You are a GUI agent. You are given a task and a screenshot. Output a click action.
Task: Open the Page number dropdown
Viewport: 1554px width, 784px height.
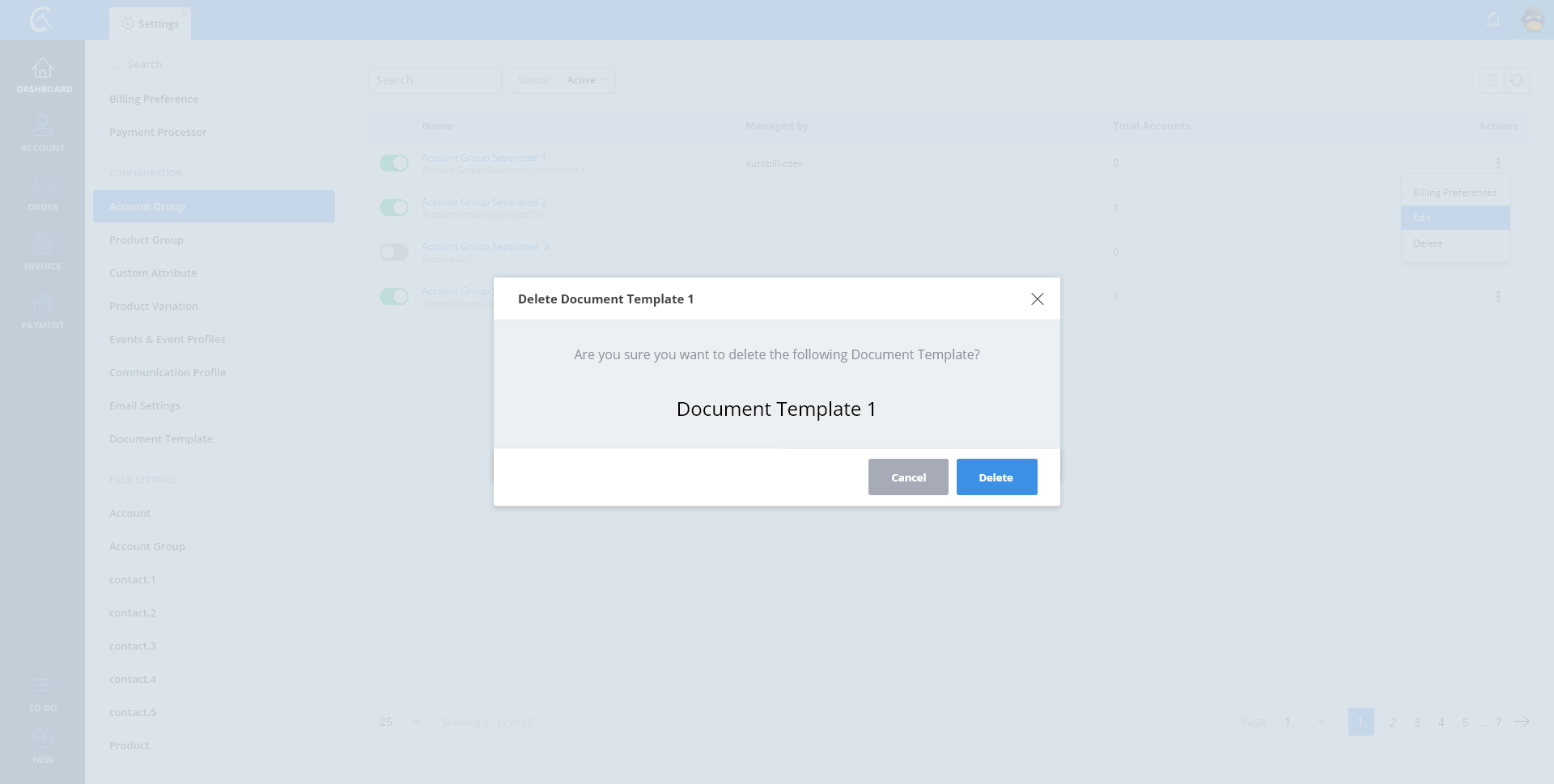click(1303, 722)
